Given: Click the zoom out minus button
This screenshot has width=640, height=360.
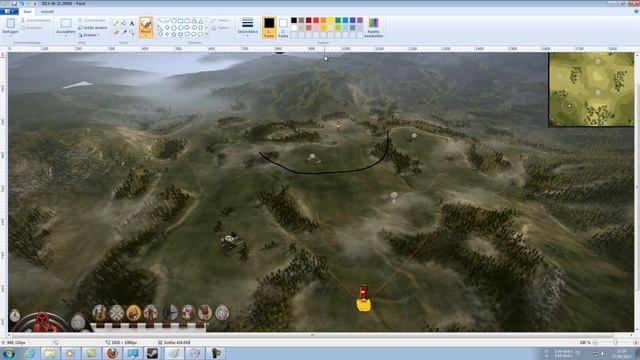Looking at the screenshot, I should (595, 342).
